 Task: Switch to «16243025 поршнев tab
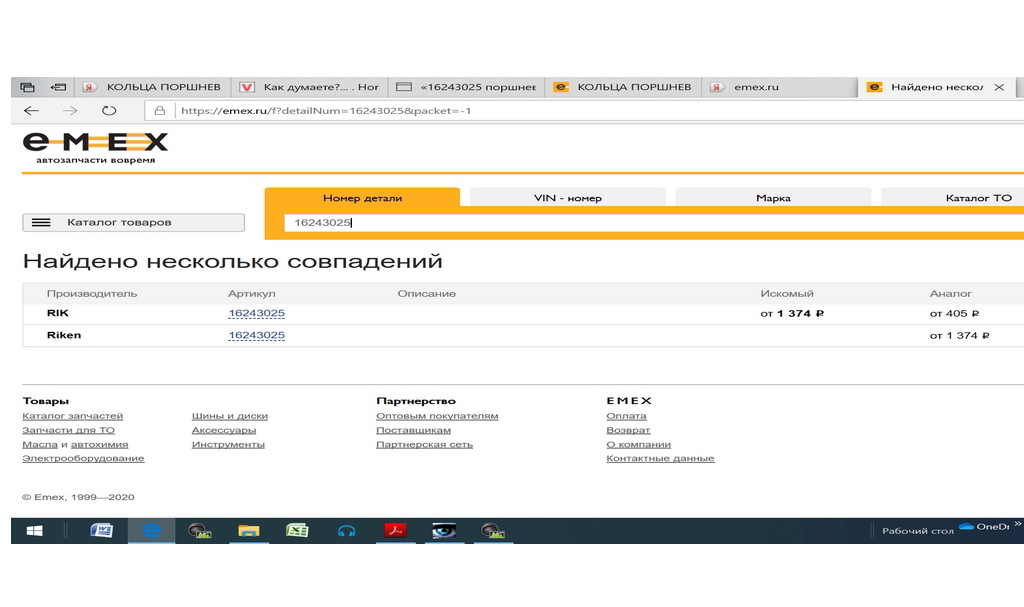pos(466,87)
